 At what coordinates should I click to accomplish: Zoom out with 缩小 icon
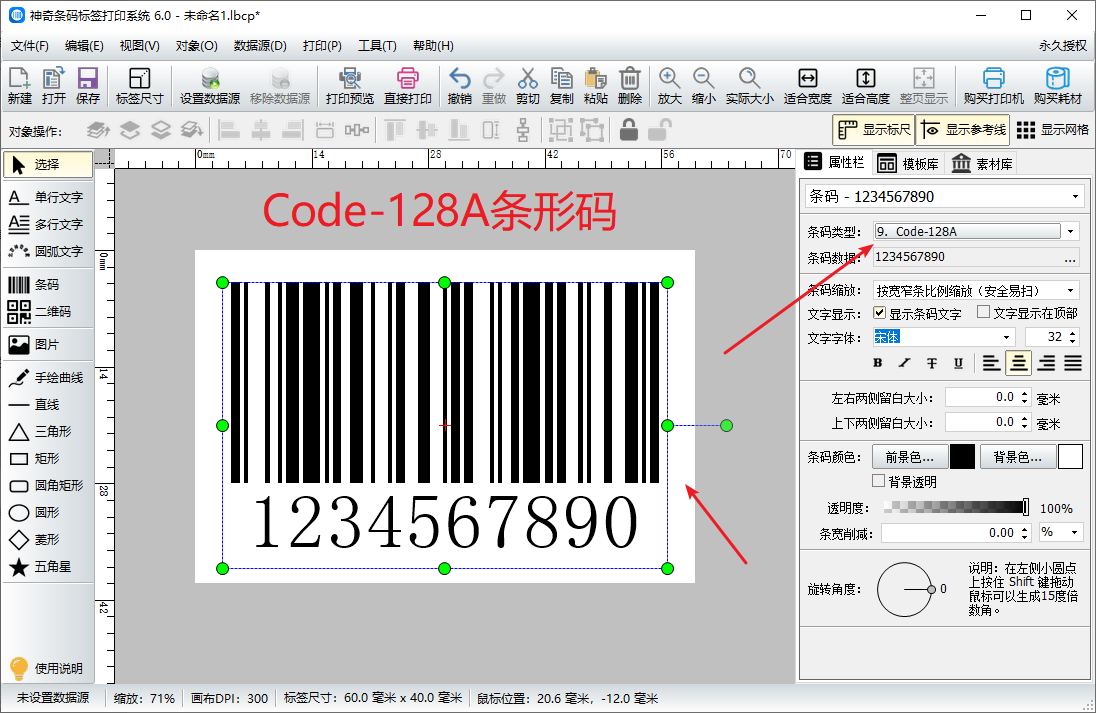tap(703, 85)
